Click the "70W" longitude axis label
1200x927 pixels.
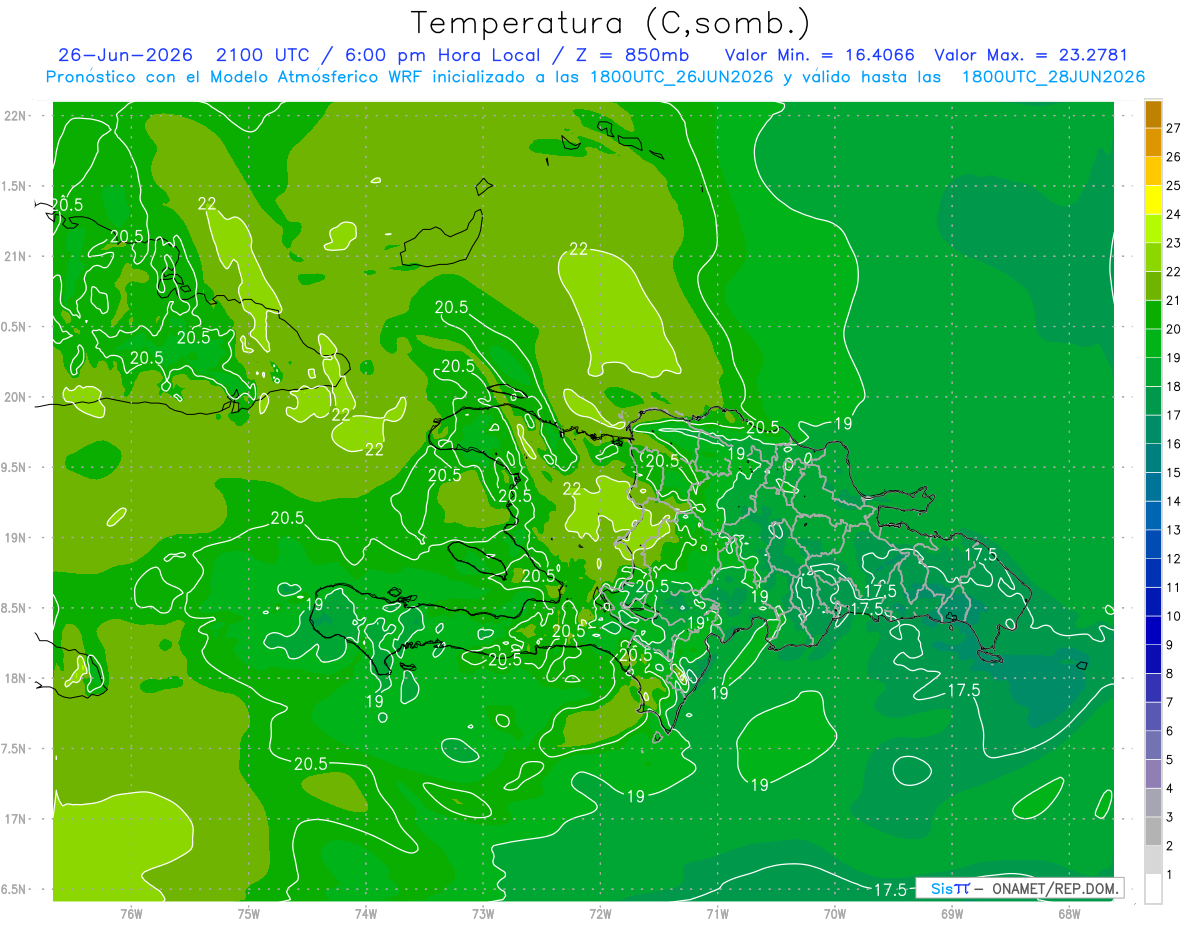pyautogui.click(x=835, y=913)
